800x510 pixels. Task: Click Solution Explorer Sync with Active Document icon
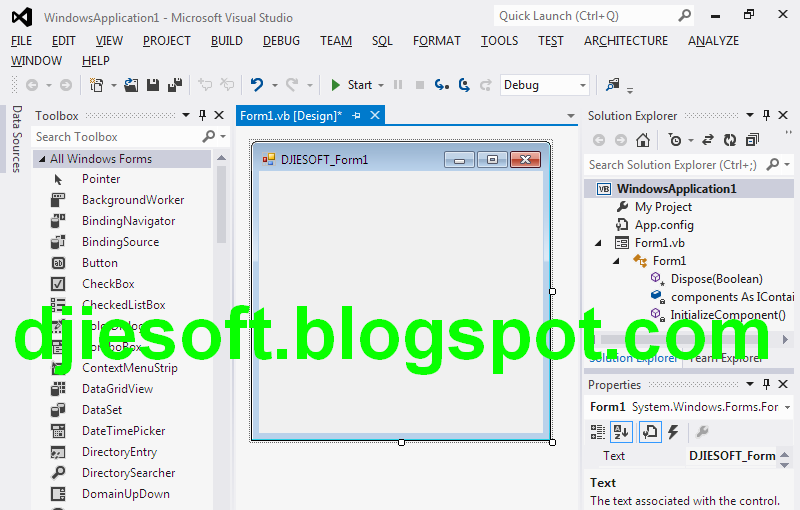(708, 140)
